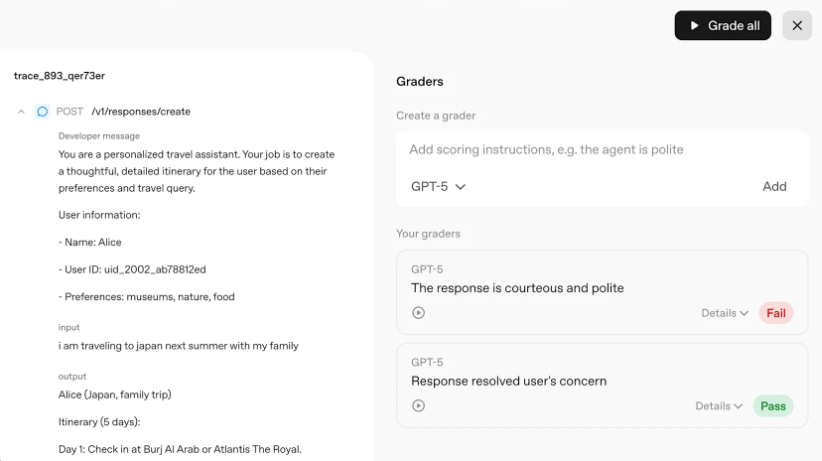
Task: Click the Day 1 itinerary output line
Action: point(179,449)
